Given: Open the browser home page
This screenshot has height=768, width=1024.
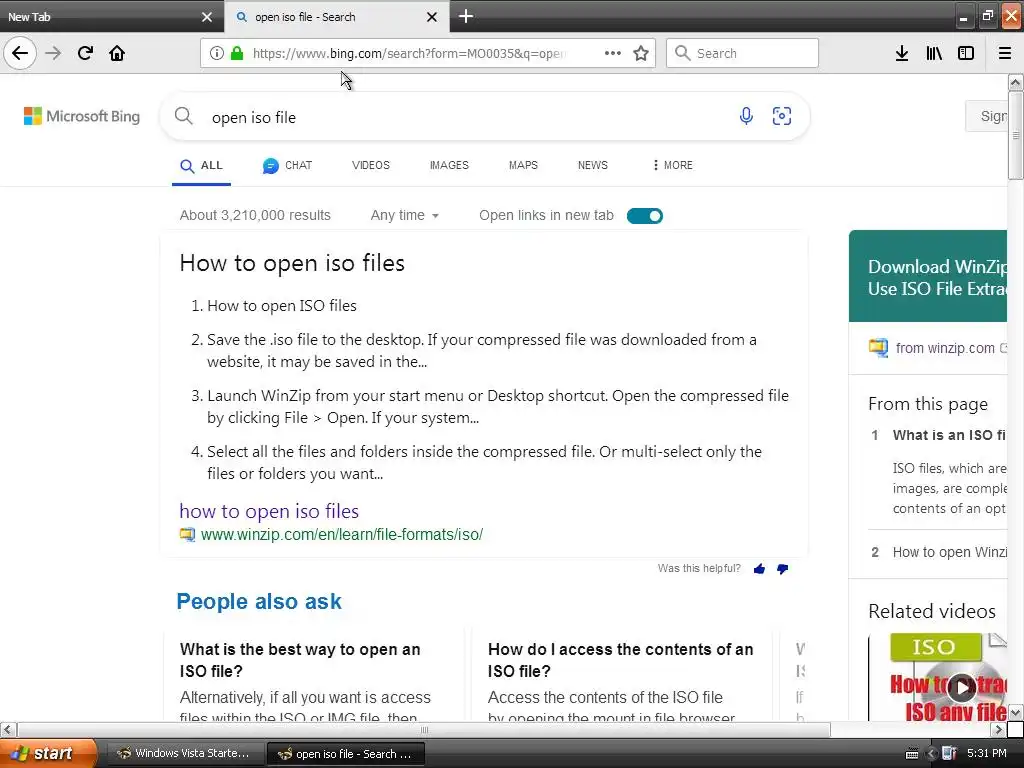Looking at the screenshot, I should (x=117, y=53).
